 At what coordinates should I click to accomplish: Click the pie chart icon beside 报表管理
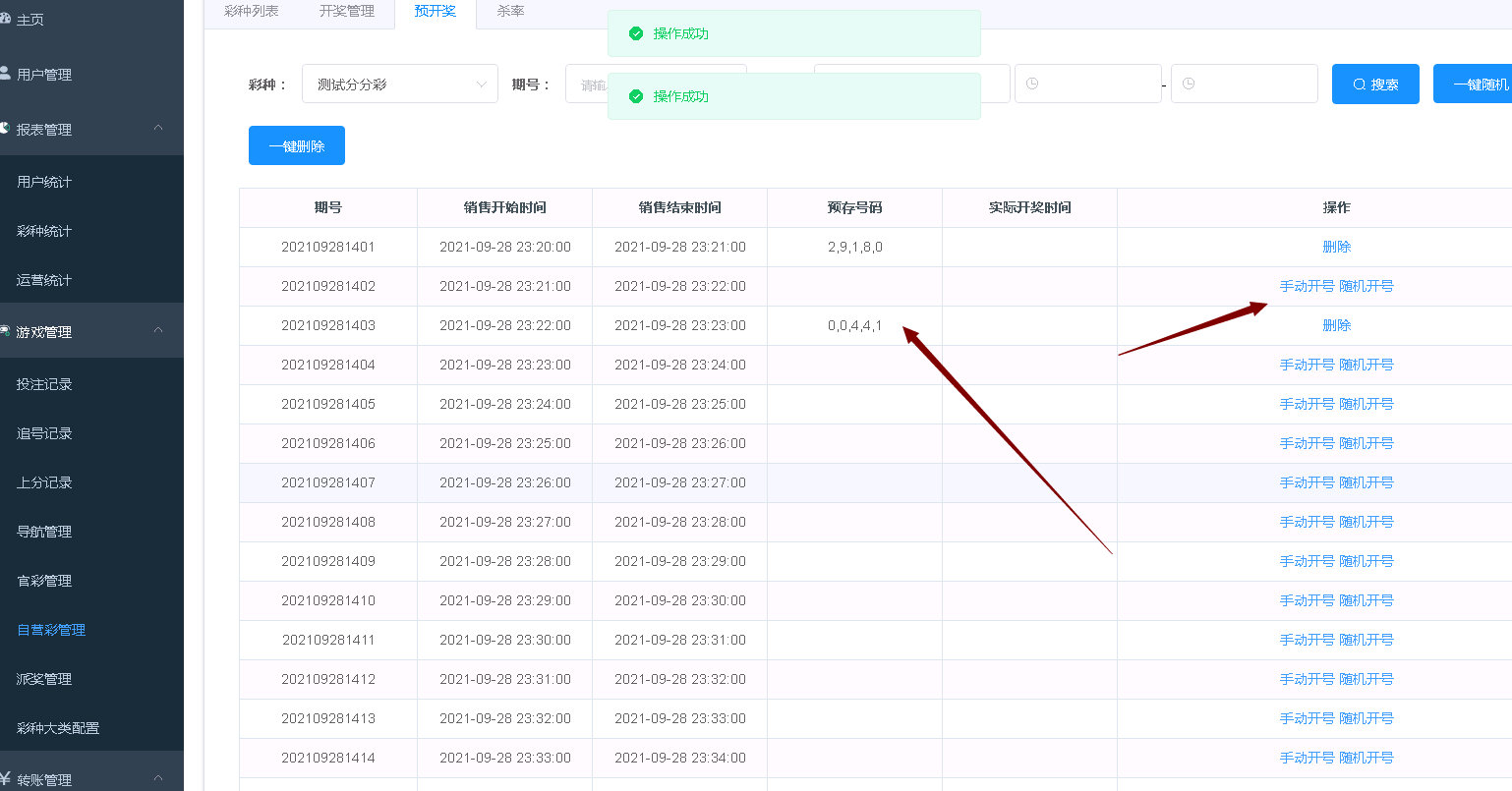[x=5, y=129]
